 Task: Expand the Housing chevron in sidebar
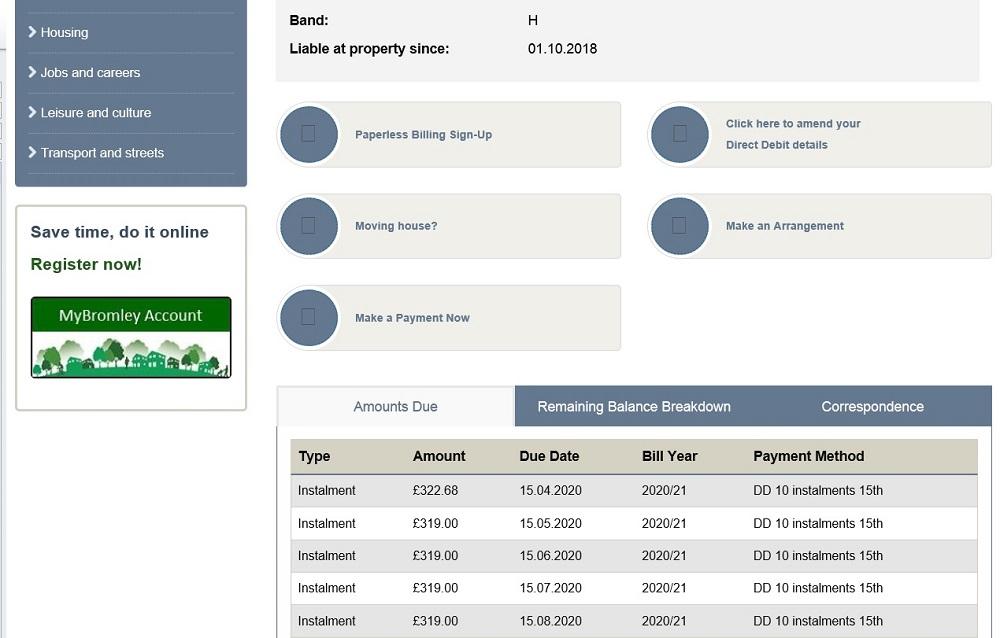[x=33, y=32]
